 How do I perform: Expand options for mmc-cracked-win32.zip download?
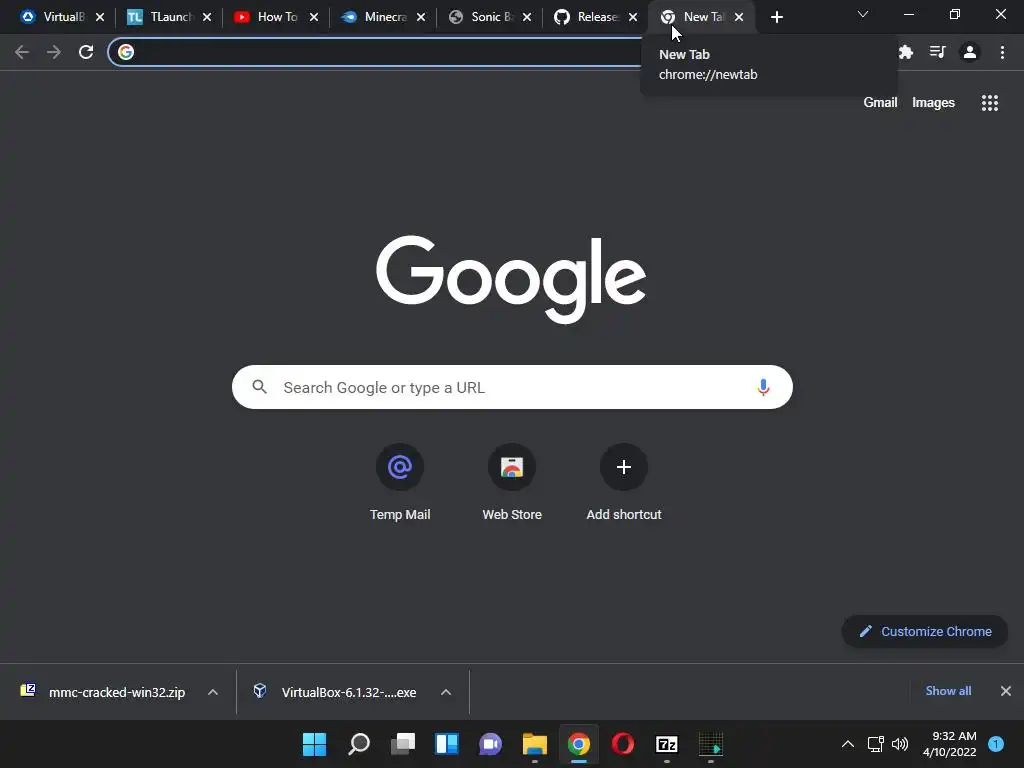click(213, 692)
